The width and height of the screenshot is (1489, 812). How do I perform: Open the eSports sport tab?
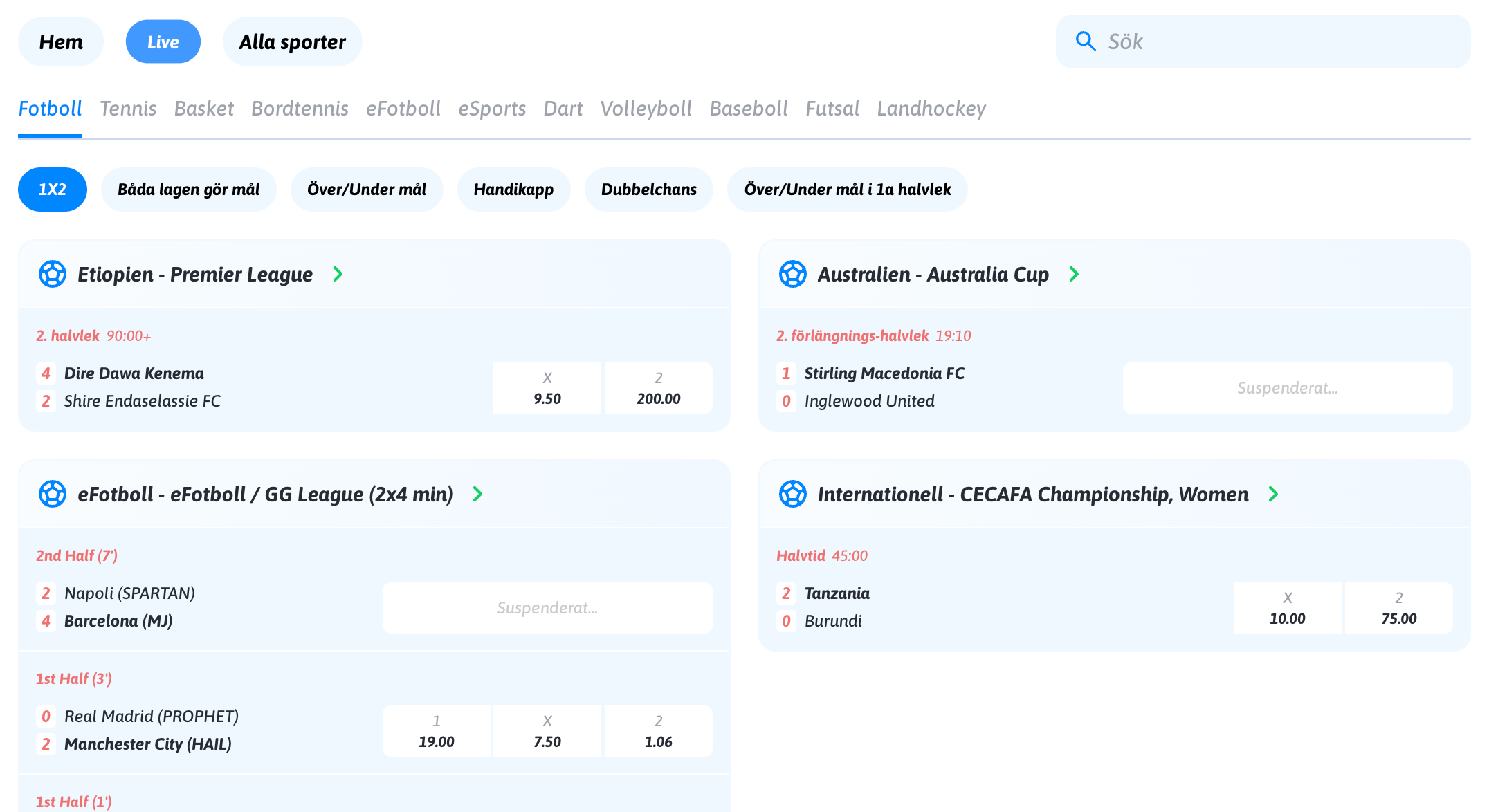pyautogui.click(x=492, y=109)
